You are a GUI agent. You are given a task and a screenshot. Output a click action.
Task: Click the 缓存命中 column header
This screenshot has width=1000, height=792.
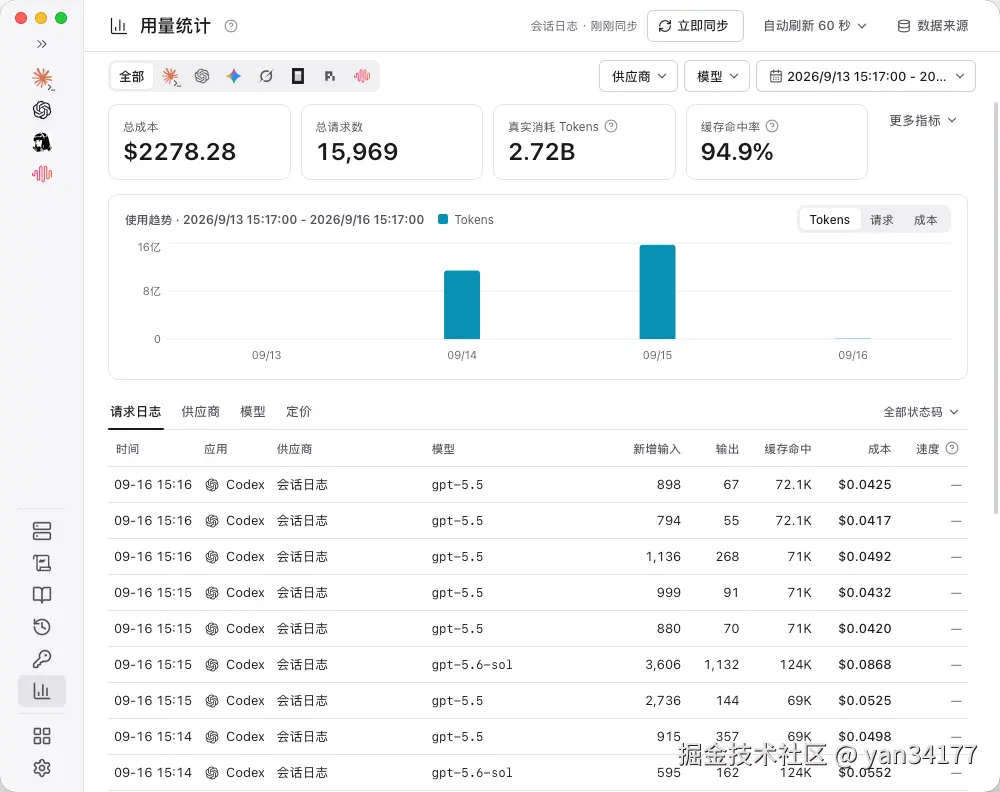click(x=788, y=449)
